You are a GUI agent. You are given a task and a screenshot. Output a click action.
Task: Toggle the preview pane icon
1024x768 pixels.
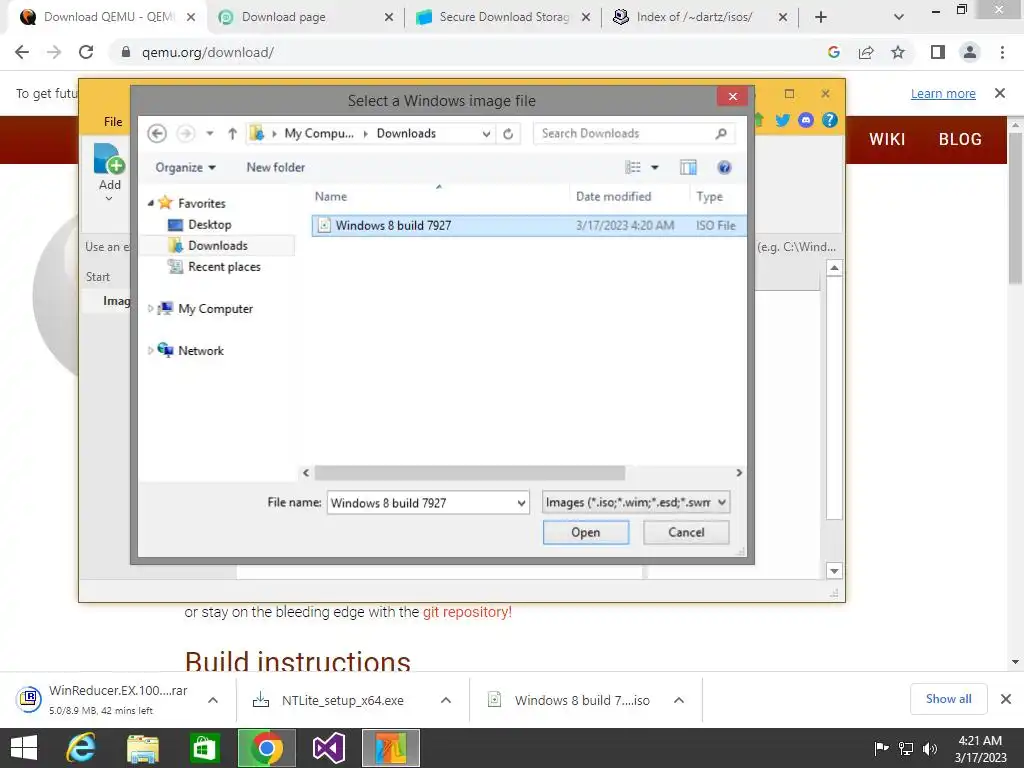click(688, 168)
